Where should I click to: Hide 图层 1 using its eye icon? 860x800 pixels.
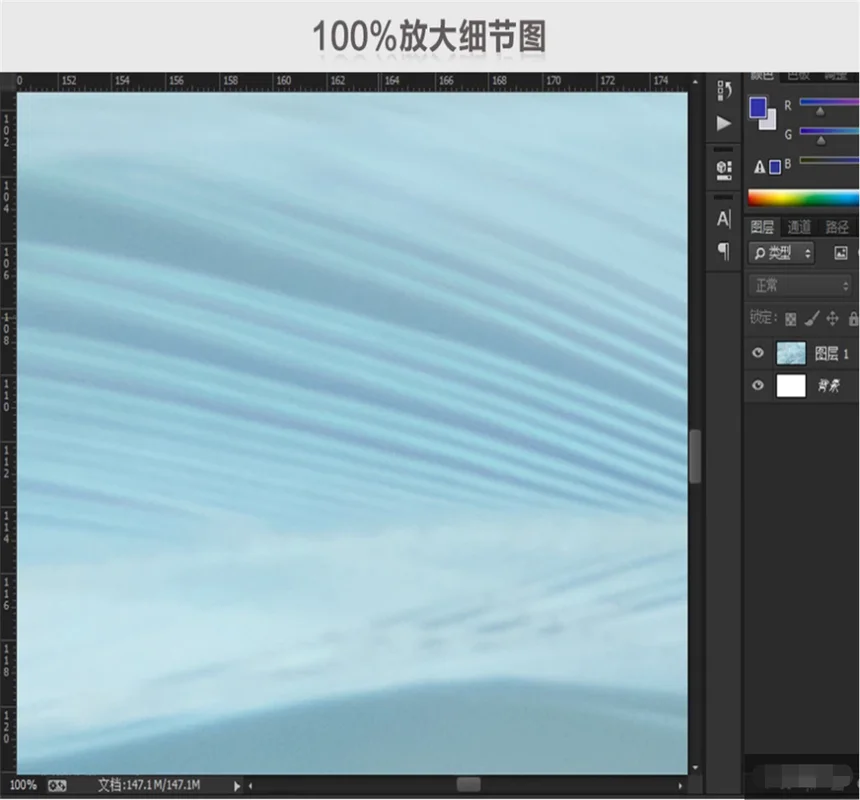757,353
